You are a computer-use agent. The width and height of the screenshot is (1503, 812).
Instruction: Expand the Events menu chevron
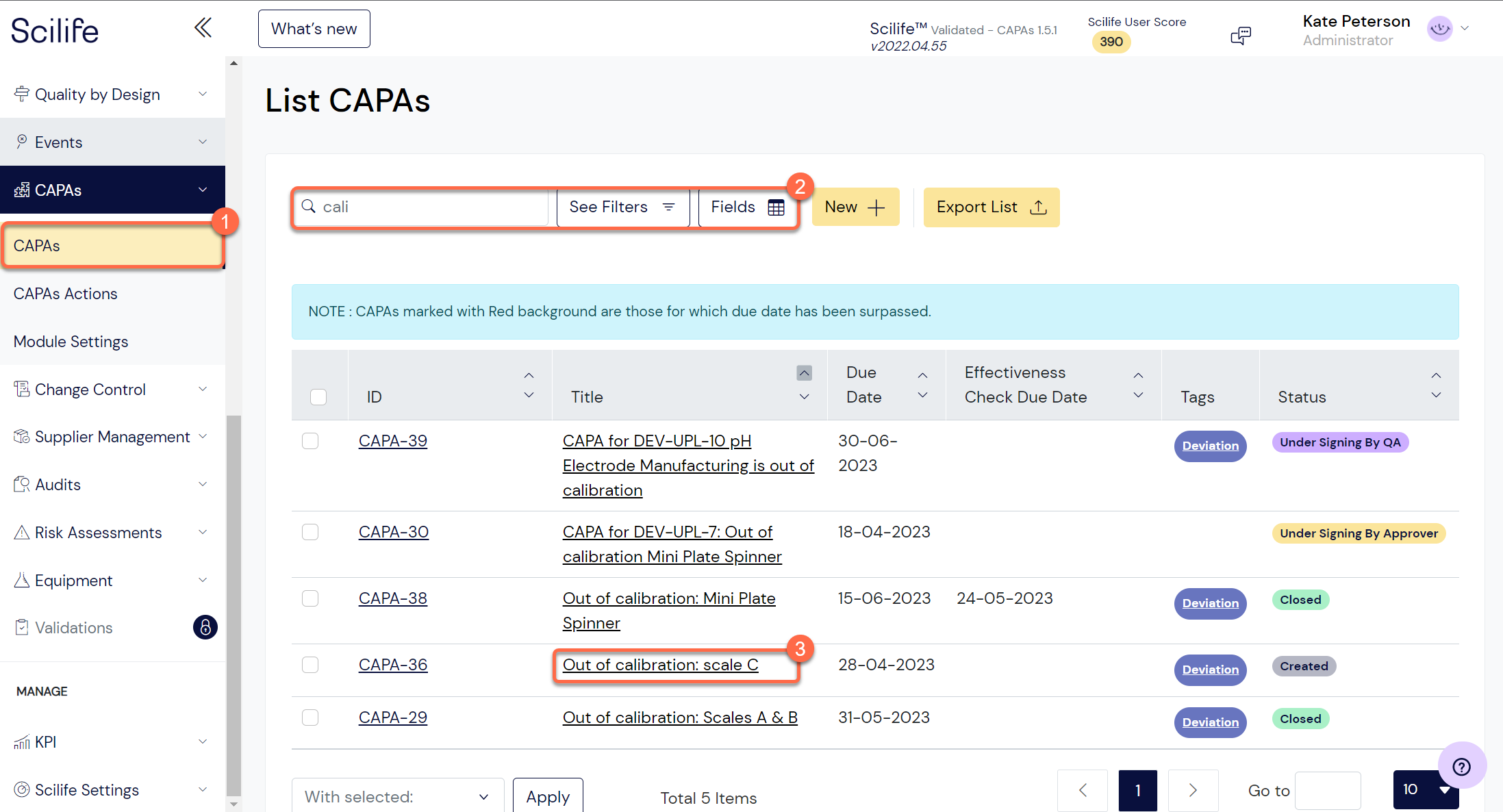(203, 142)
